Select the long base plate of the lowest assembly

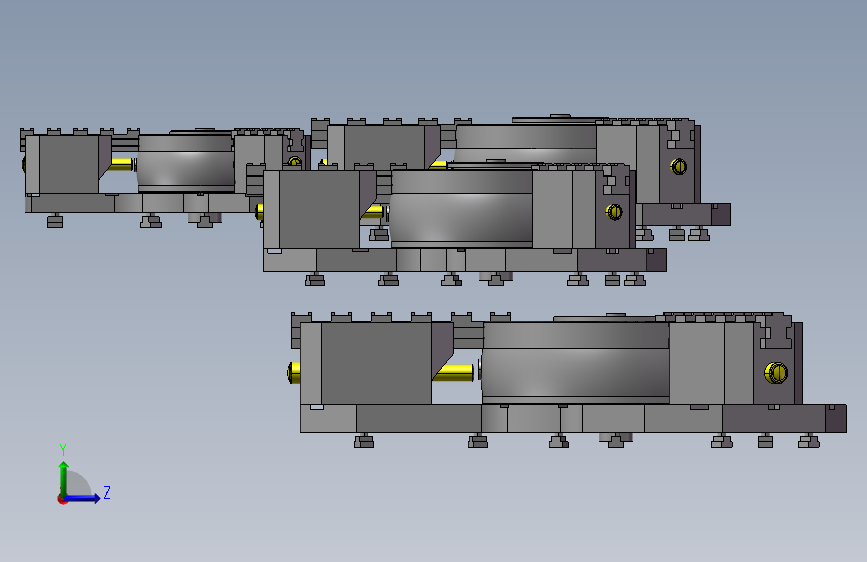pos(573,418)
